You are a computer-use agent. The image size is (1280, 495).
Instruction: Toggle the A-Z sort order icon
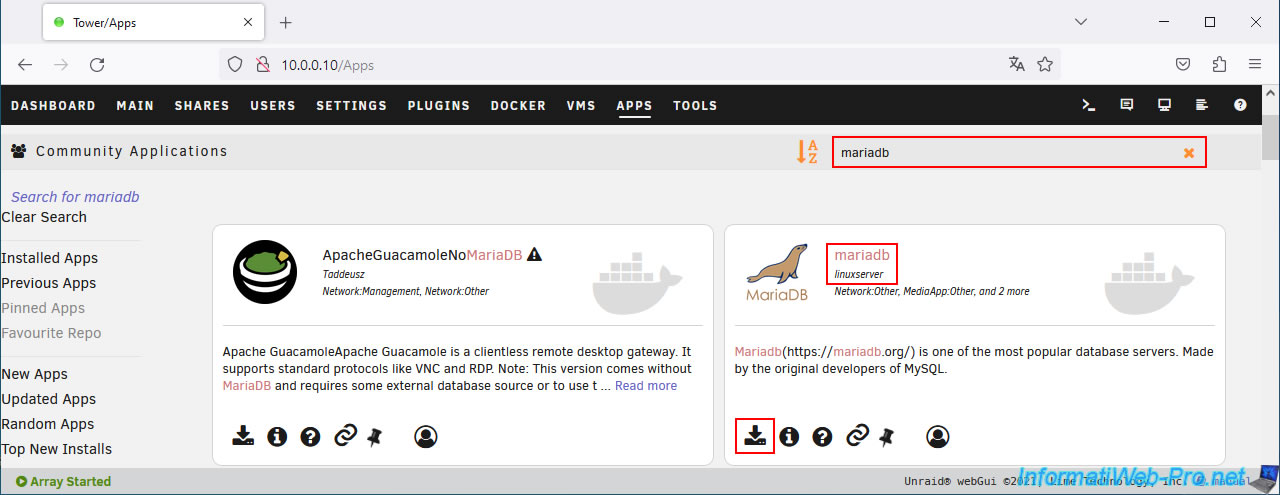[806, 152]
